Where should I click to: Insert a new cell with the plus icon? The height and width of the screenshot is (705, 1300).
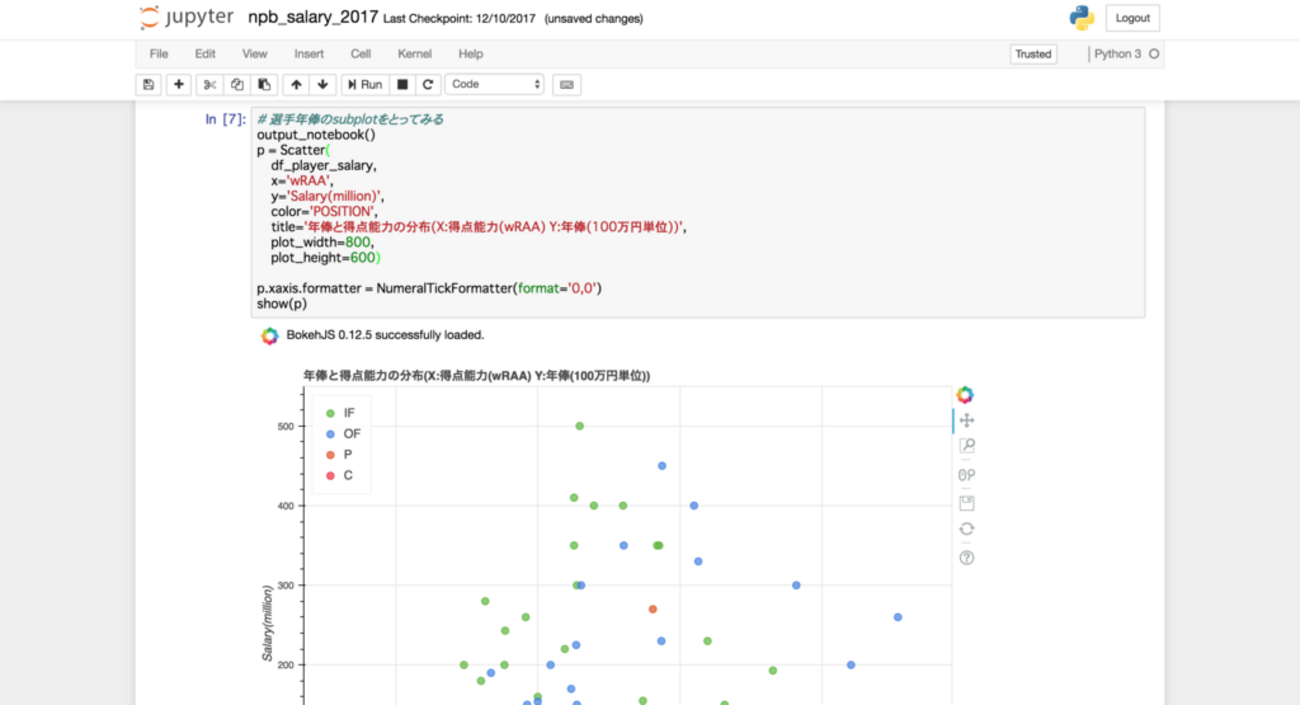click(x=178, y=84)
